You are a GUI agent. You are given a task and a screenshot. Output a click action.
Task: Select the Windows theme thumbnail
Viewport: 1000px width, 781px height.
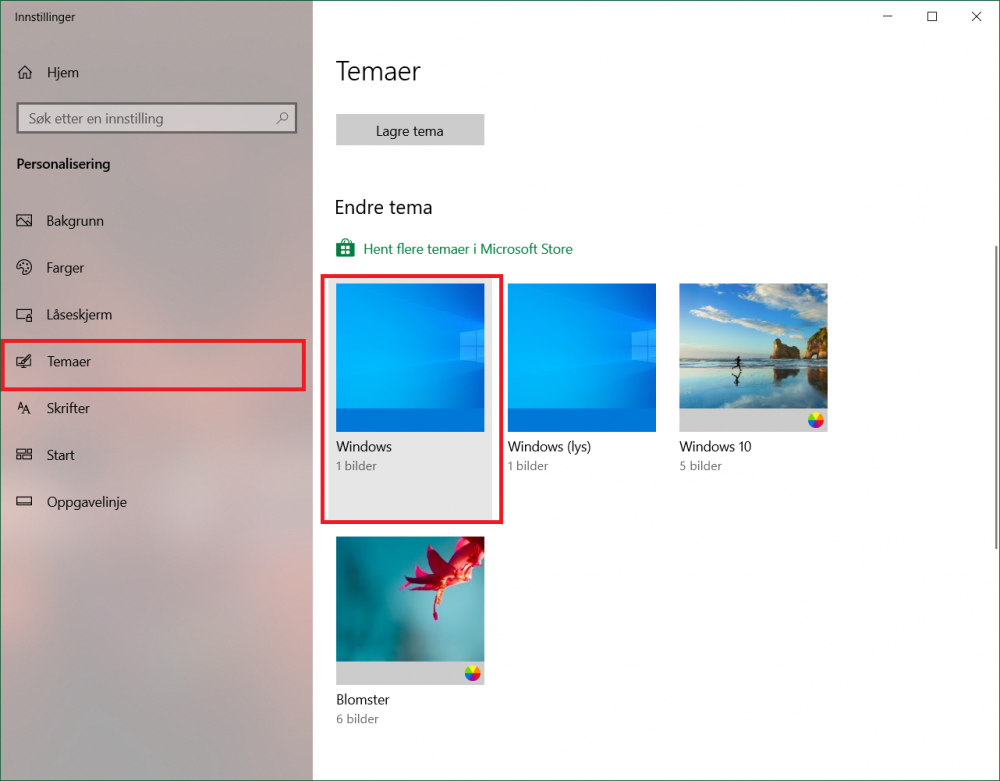(x=410, y=358)
